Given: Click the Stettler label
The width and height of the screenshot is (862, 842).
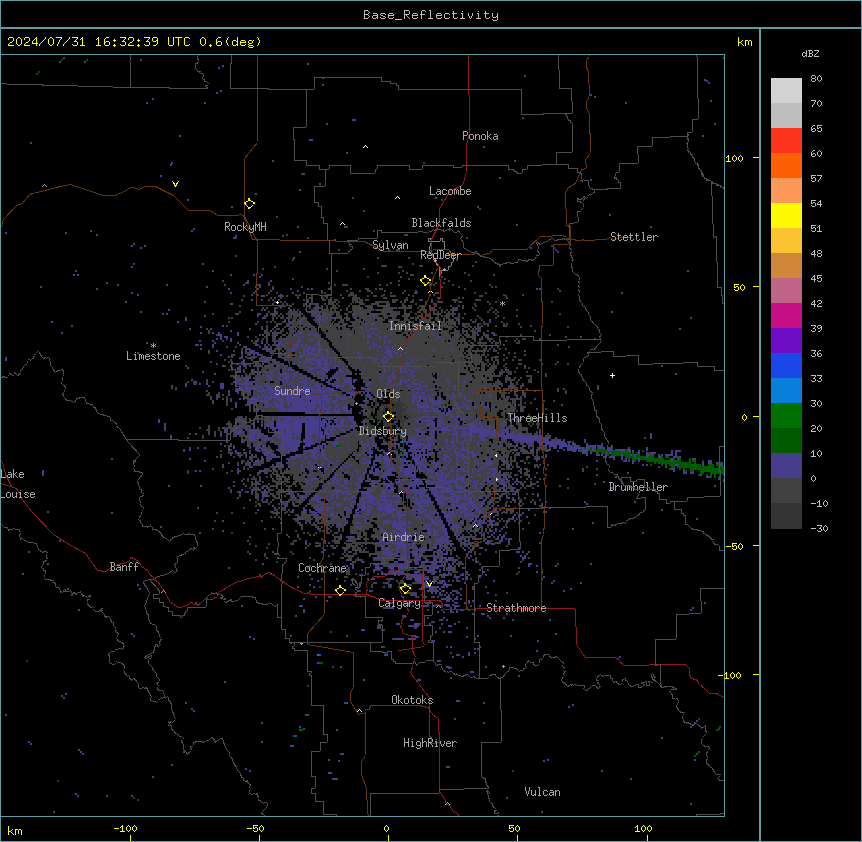Looking at the screenshot, I should pos(634,237).
